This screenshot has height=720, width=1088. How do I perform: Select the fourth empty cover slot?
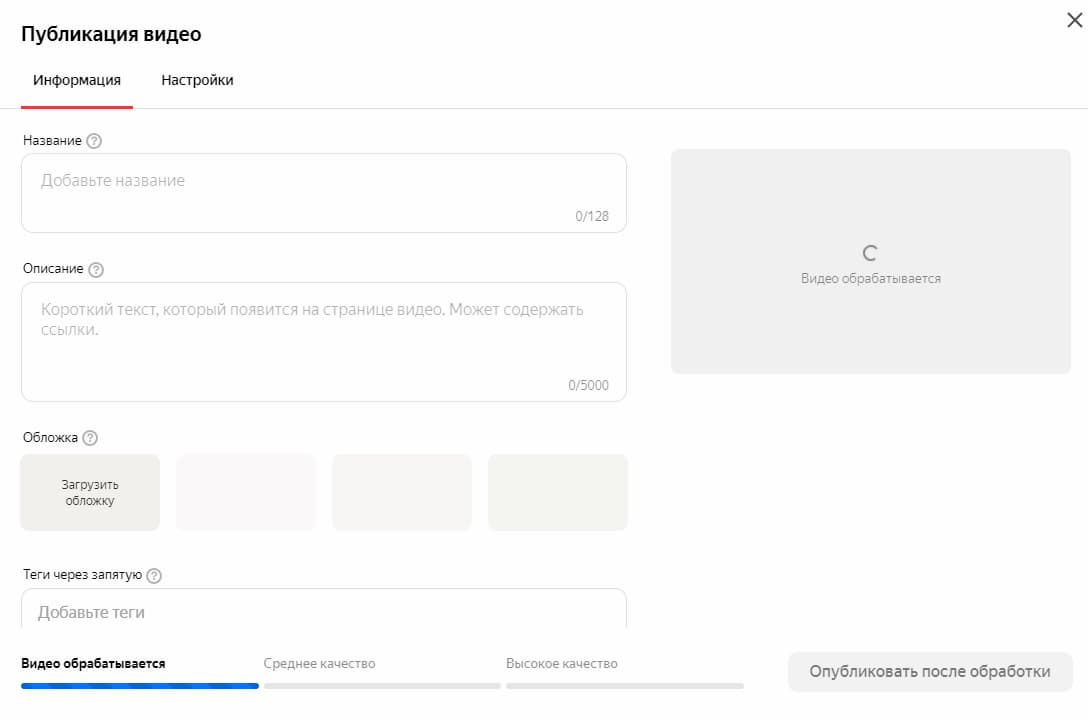558,492
